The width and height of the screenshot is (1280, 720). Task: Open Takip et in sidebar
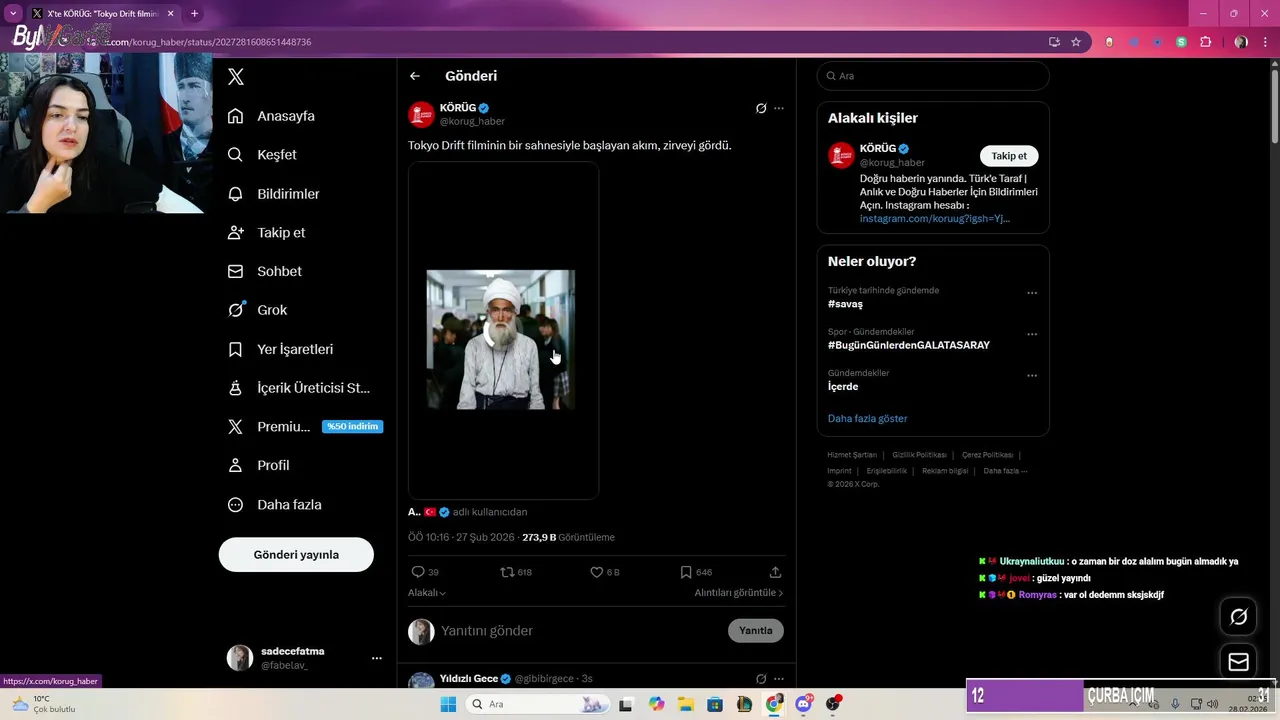click(x=267, y=232)
